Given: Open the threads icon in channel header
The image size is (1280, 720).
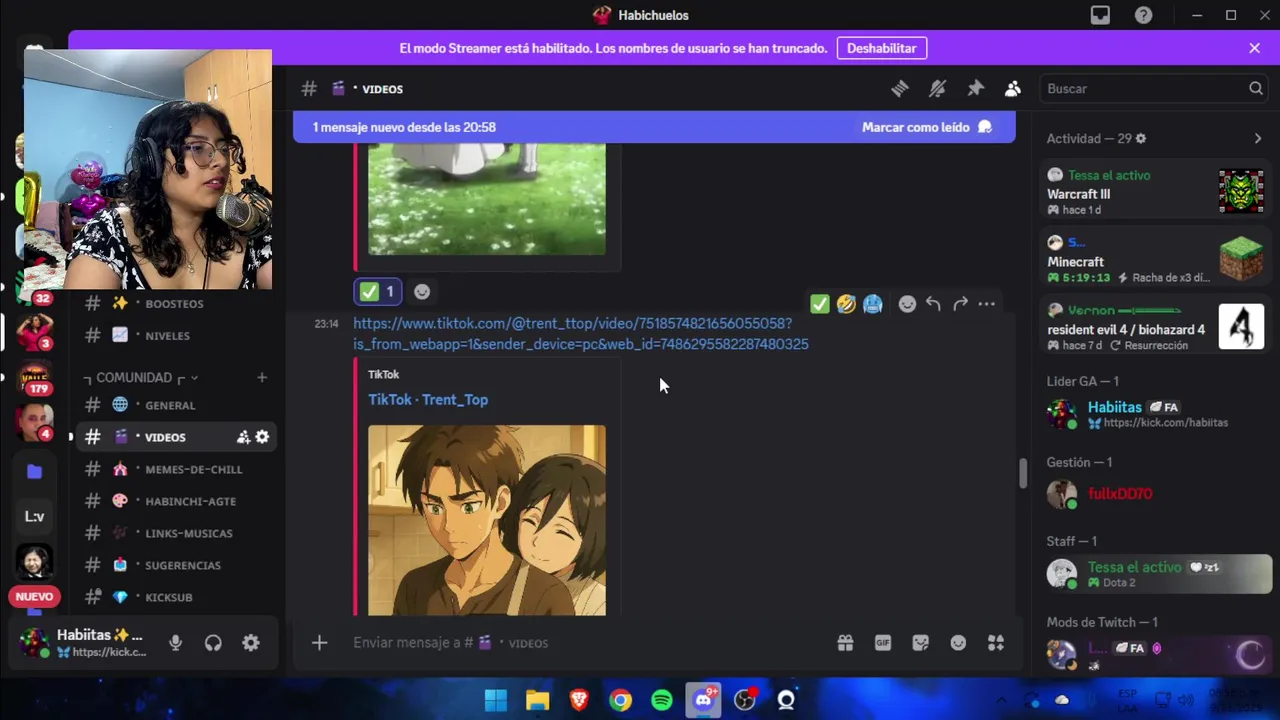Looking at the screenshot, I should (900, 89).
